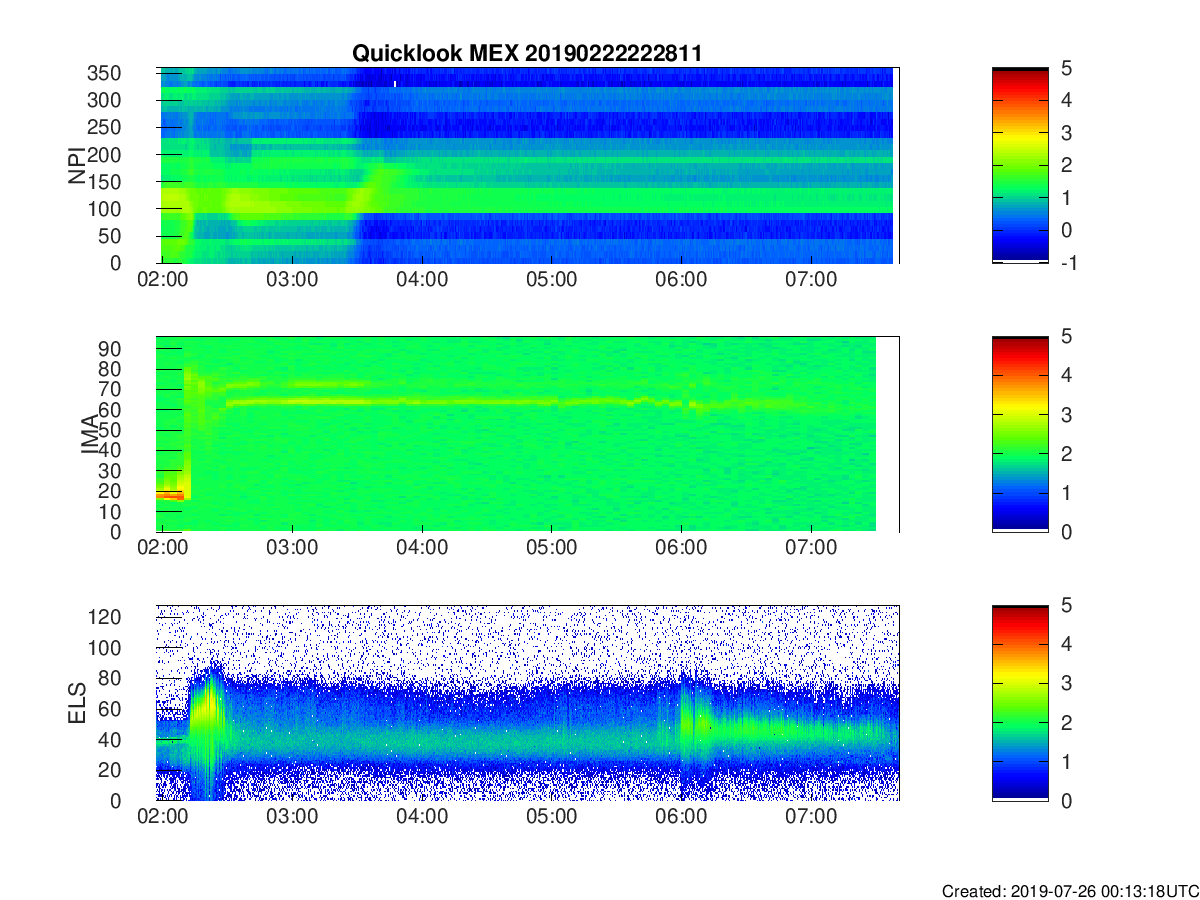
Task: Open the NPI spectrogram panel
Action: (527, 165)
